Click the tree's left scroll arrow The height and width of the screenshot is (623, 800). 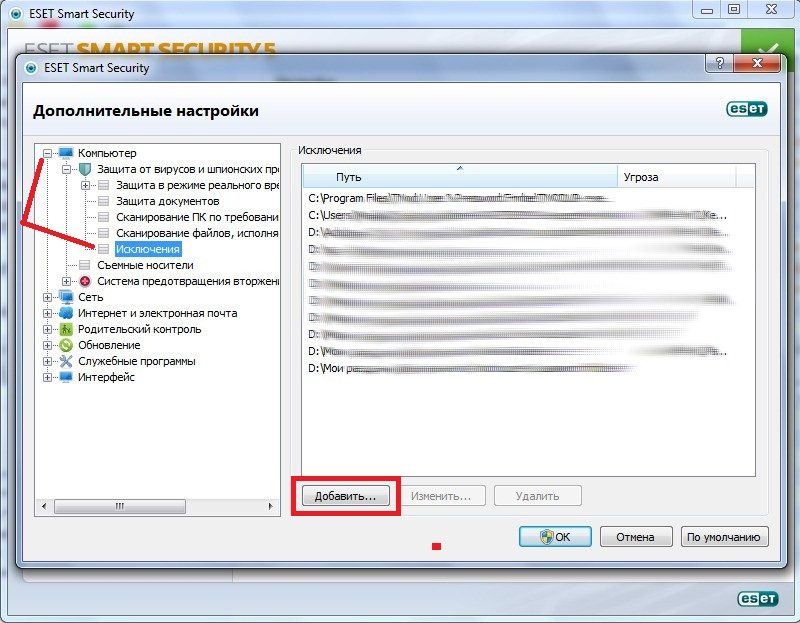coord(44,506)
